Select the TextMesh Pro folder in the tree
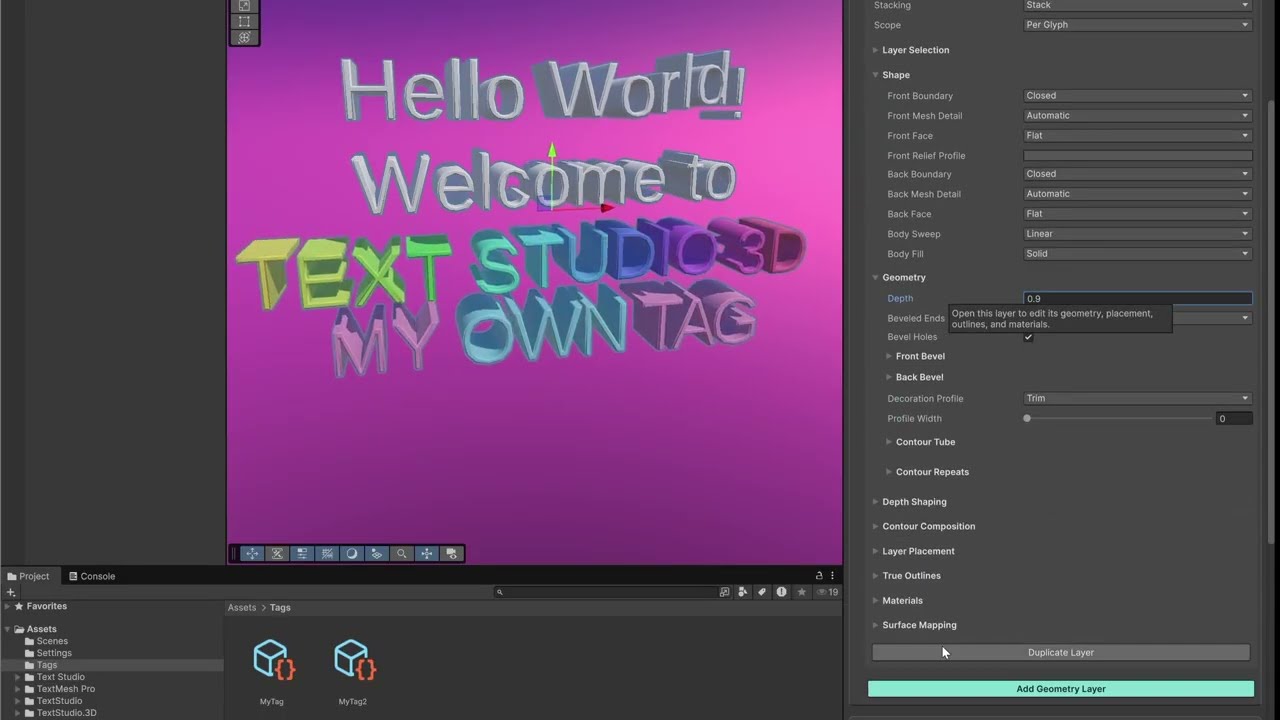Image resolution: width=1280 pixels, height=720 pixels. (65, 689)
